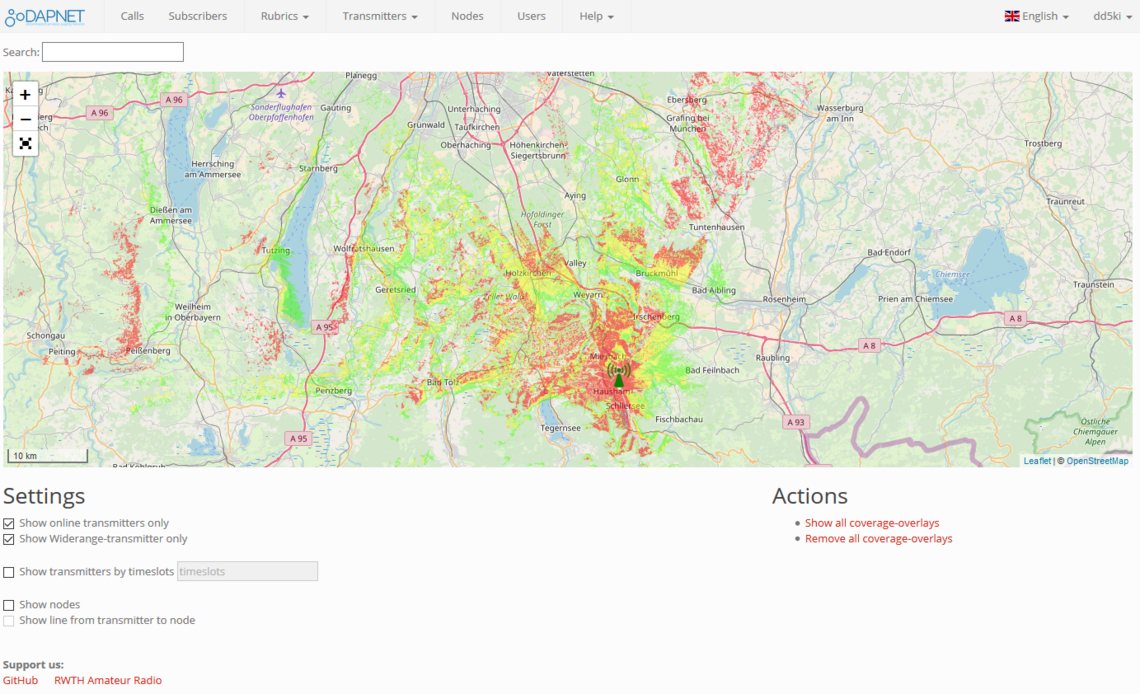
Task: Click the Bad Endorf label on map
Action: tap(888, 253)
